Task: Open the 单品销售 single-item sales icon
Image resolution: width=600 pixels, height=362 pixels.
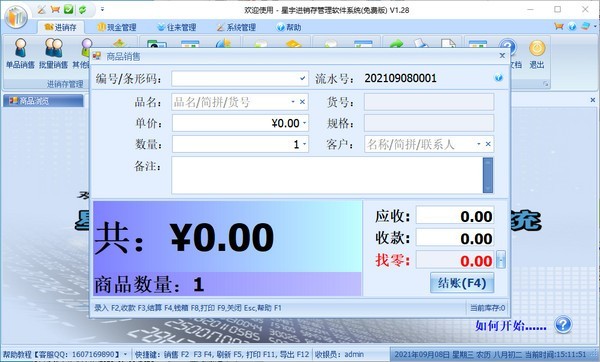Action: 20,53
